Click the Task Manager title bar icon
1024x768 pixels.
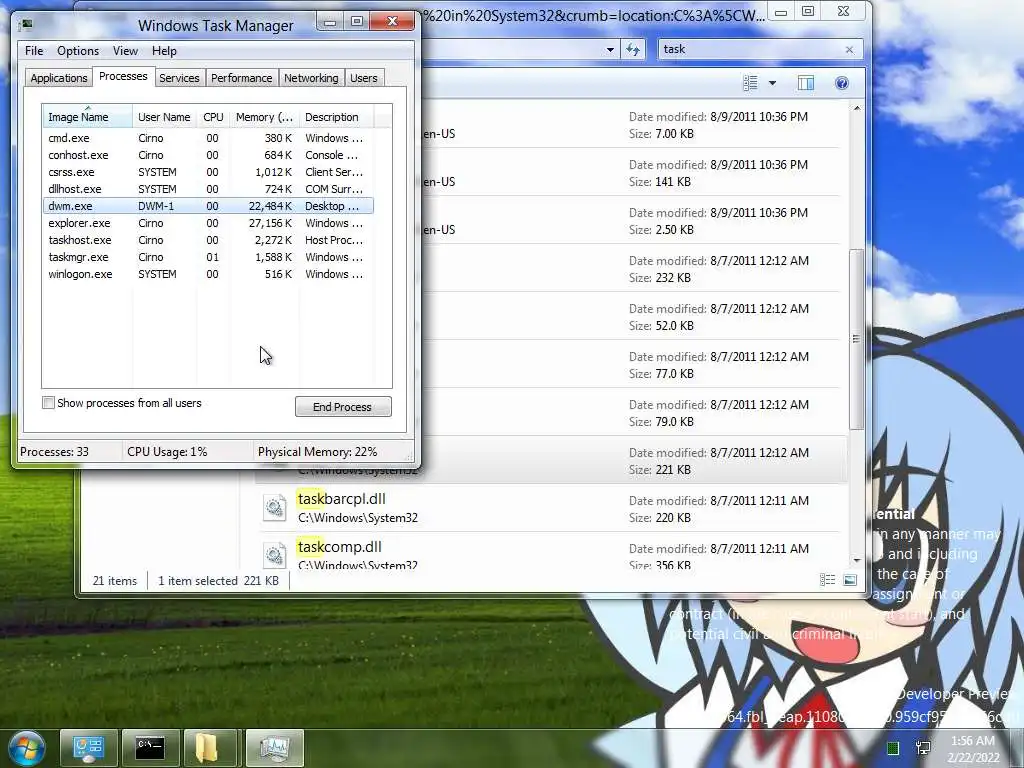pyautogui.click(x=26, y=25)
